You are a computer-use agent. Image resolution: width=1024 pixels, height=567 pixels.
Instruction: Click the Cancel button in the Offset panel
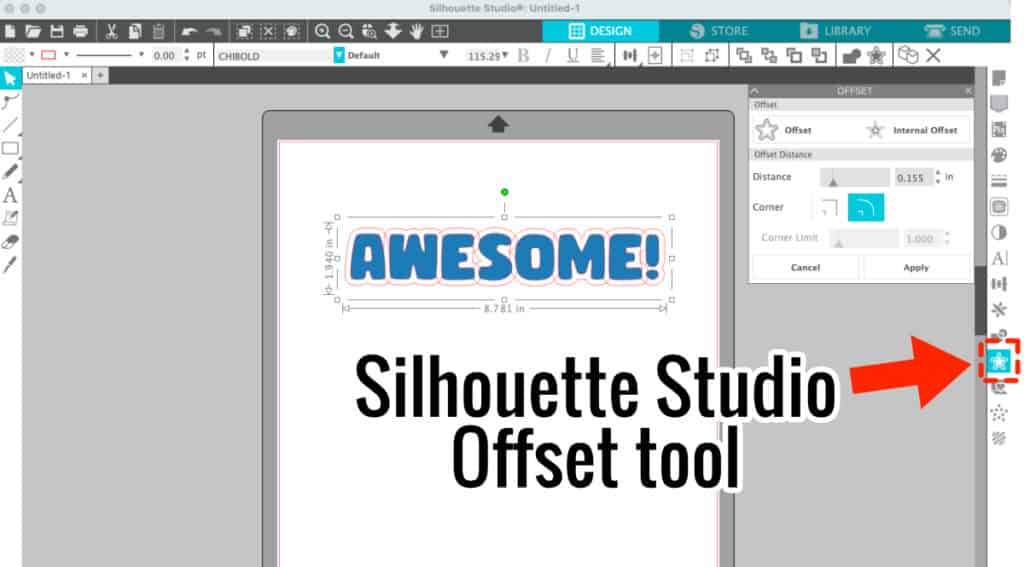coord(805,268)
